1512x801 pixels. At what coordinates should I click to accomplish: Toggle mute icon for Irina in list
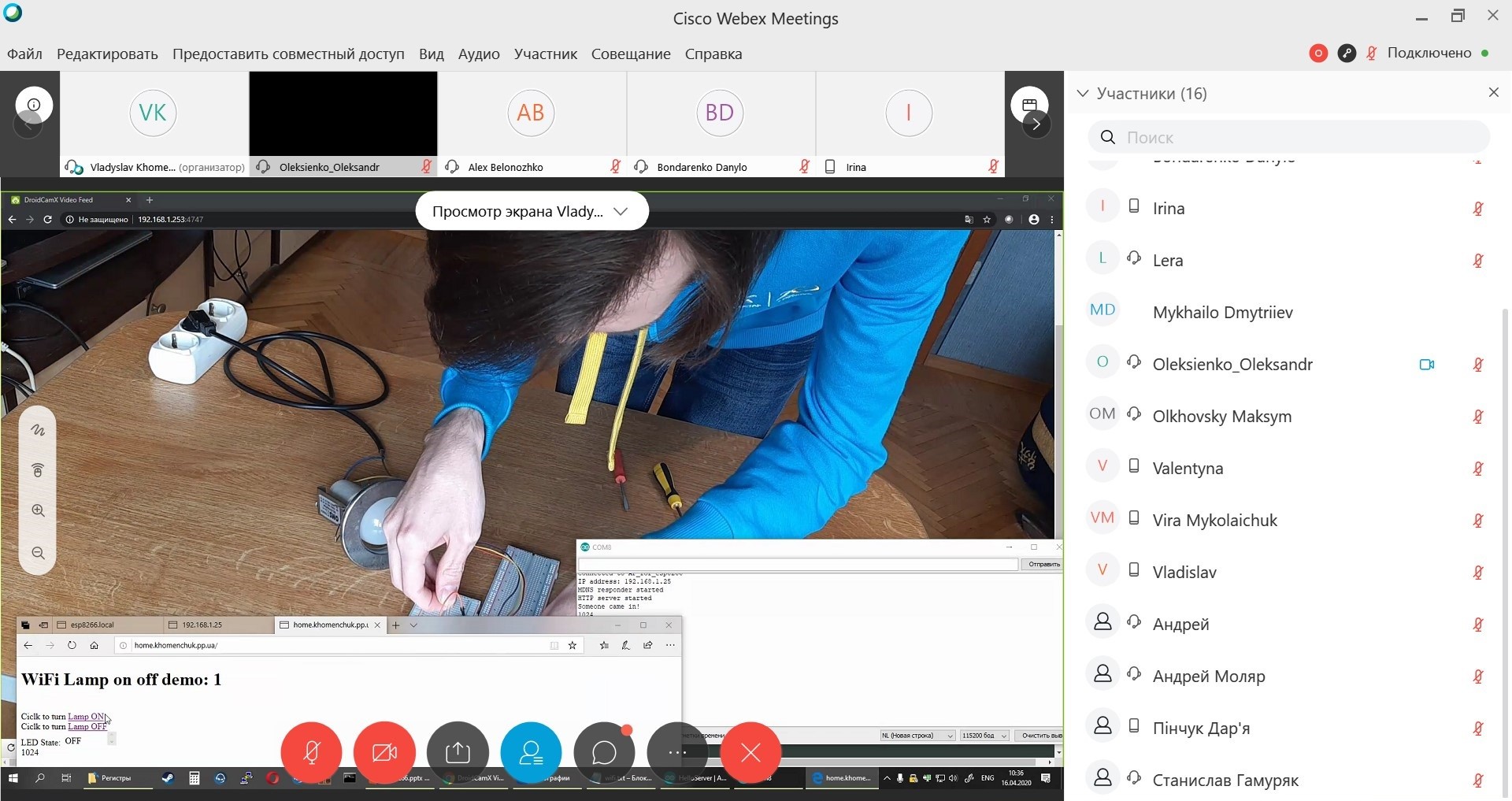point(1478,208)
